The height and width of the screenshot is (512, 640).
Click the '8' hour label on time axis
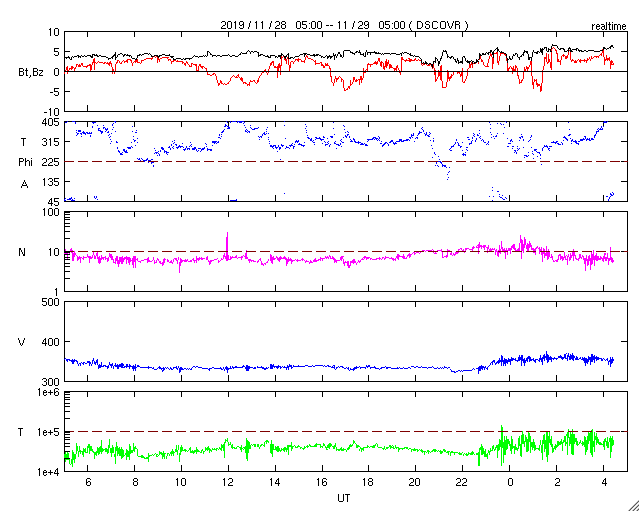(135, 482)
